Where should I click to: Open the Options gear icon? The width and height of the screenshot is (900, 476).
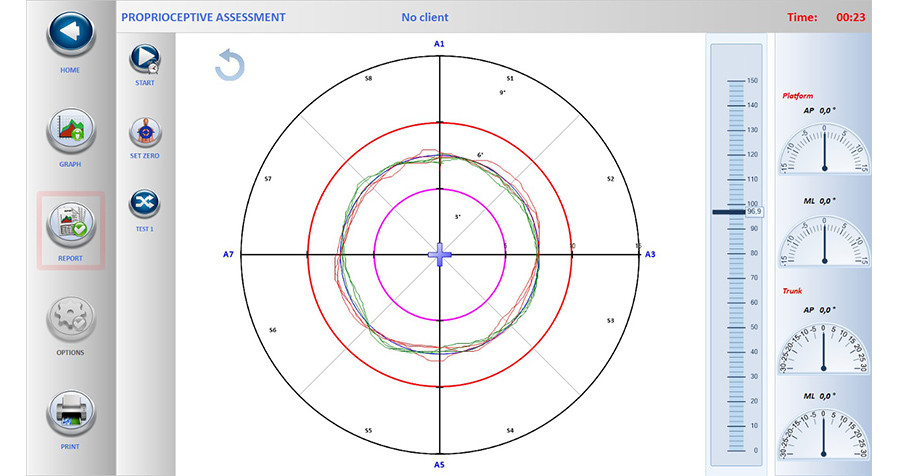(70, 318)
